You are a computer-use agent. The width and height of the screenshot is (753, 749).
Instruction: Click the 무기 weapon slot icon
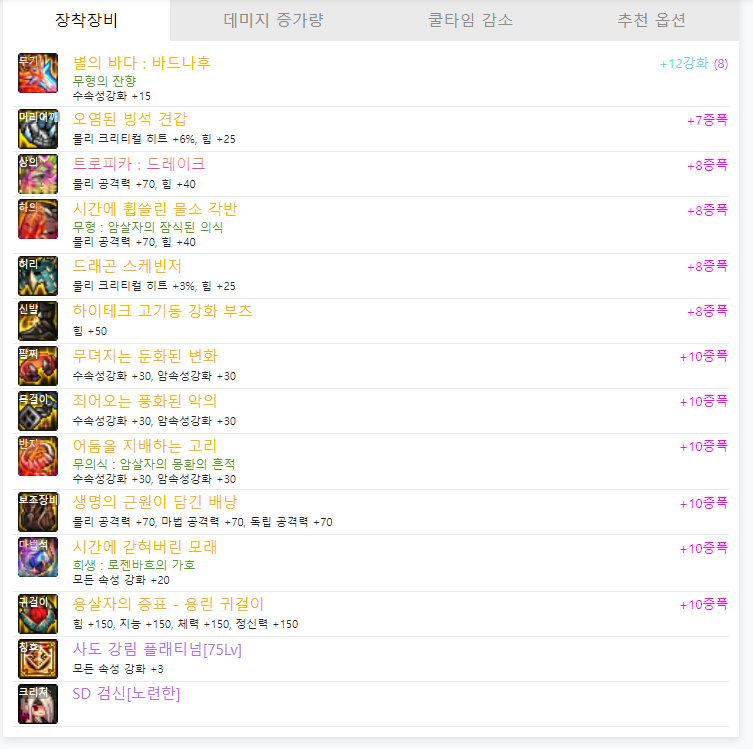38,73
